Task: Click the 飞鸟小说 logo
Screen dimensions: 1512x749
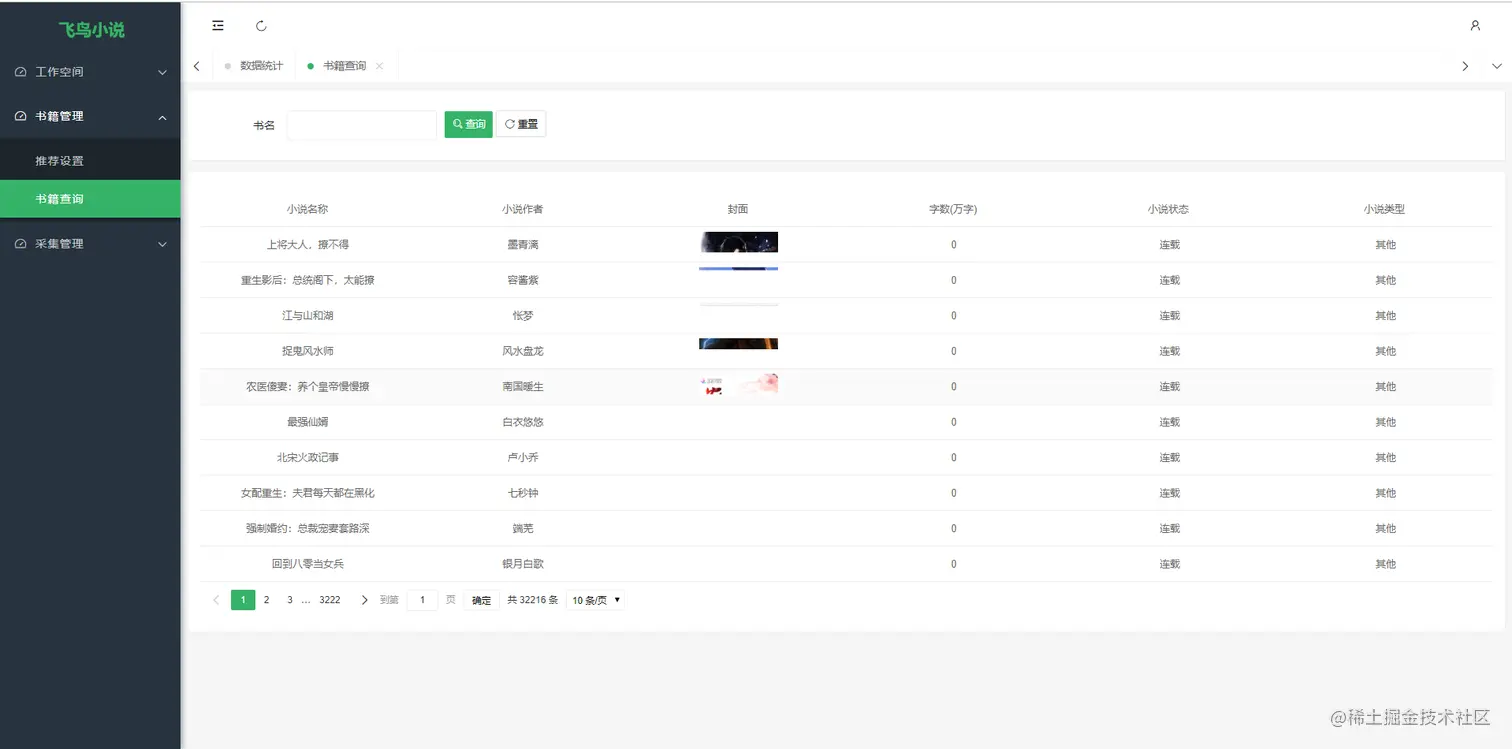Action: (x=91, y=30)
